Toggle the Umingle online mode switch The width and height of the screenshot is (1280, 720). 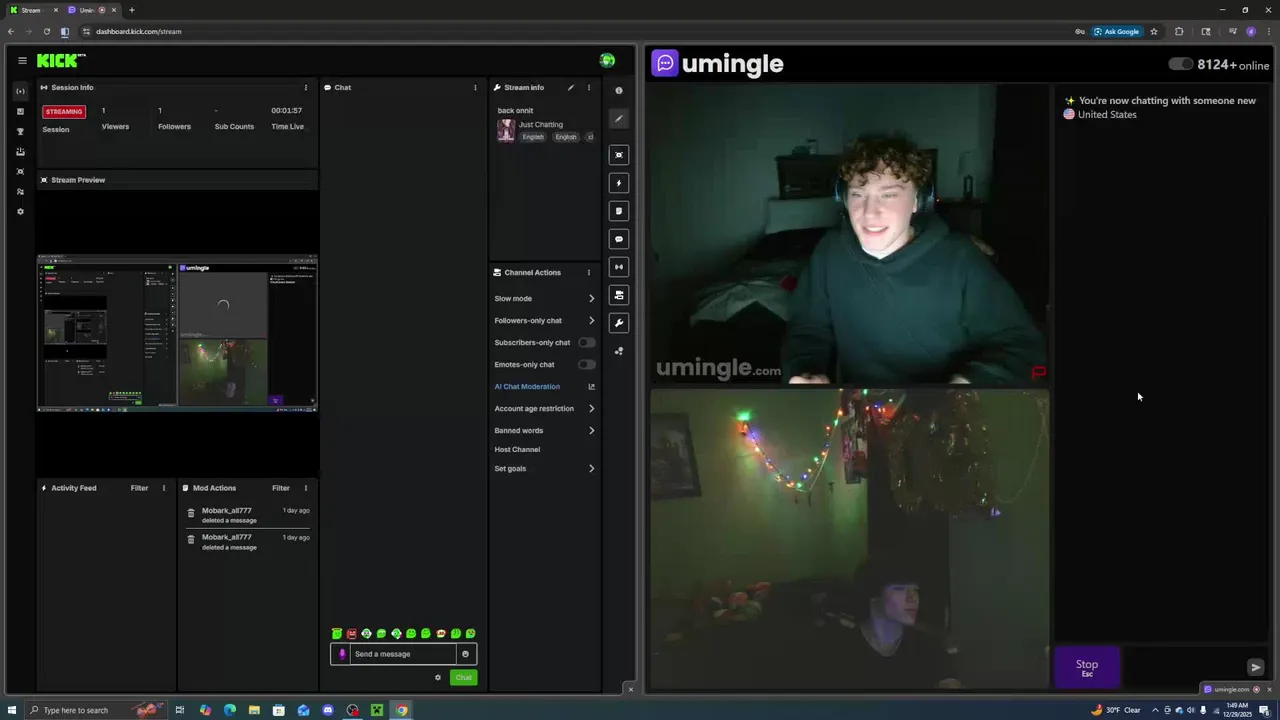(x=1180, y=64)
